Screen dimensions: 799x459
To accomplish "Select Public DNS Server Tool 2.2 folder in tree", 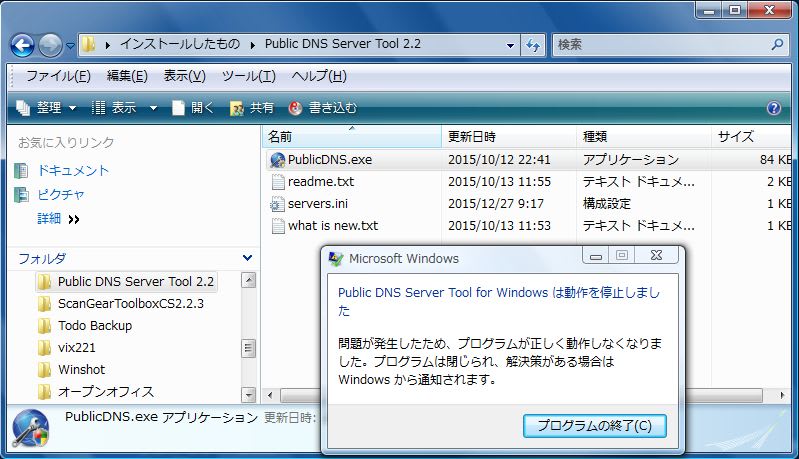I will tap(127, 282).
